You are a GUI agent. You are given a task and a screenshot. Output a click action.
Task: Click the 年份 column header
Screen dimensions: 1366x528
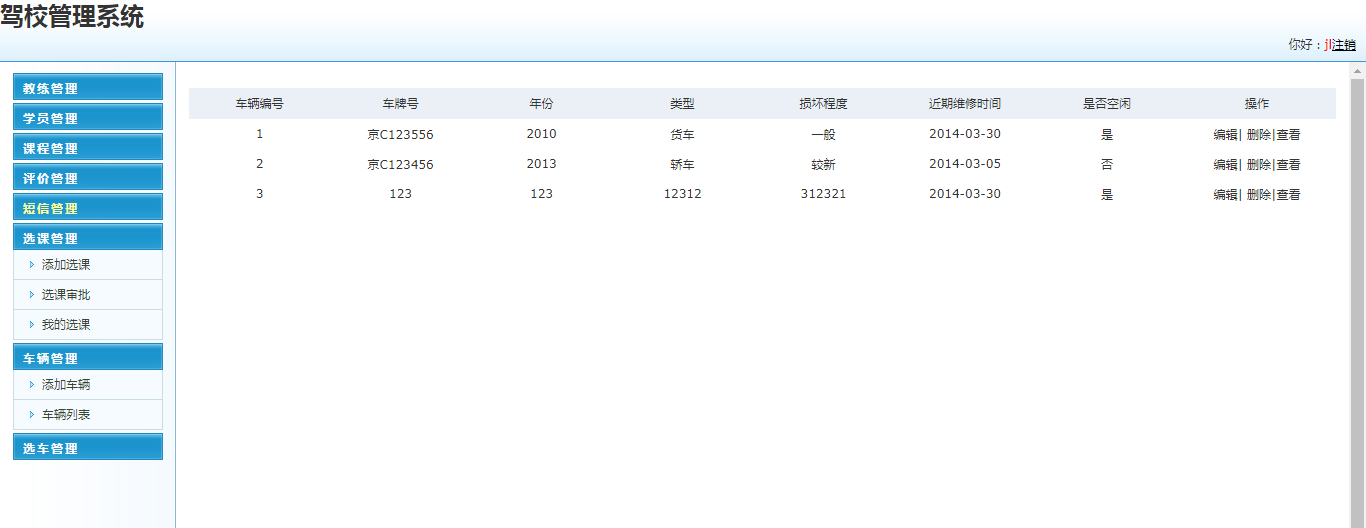[x=541, y=104]
